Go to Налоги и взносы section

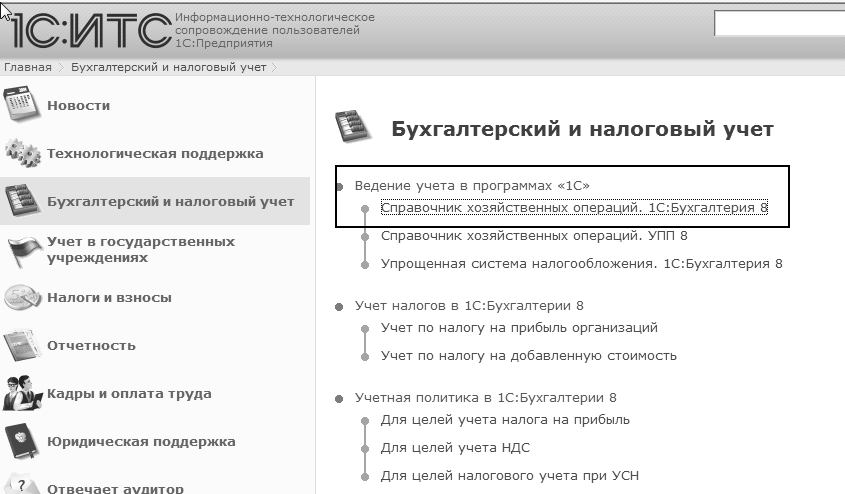click(109, 297)
